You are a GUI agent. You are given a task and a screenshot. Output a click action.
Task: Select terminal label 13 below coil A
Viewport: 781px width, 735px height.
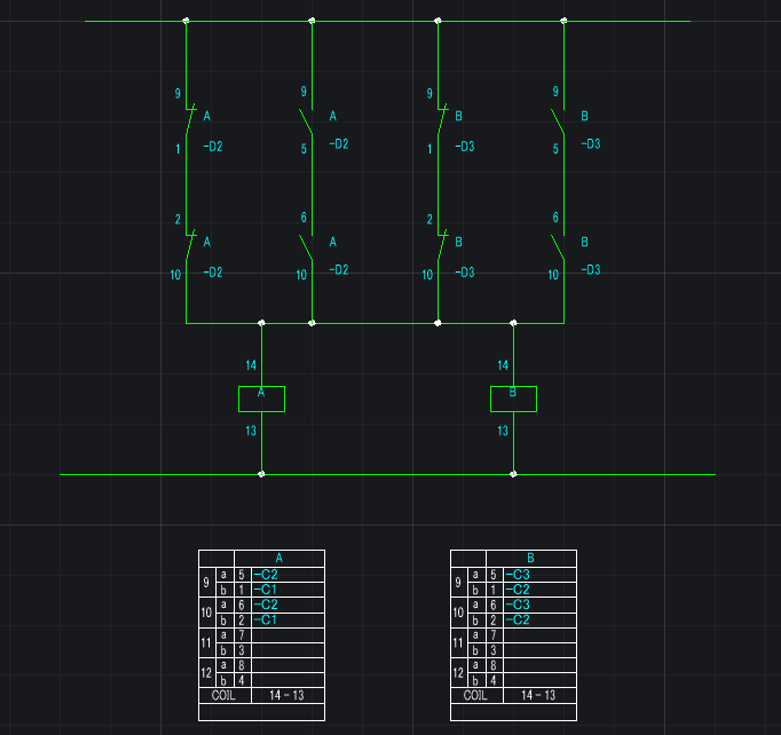(251, 431)
